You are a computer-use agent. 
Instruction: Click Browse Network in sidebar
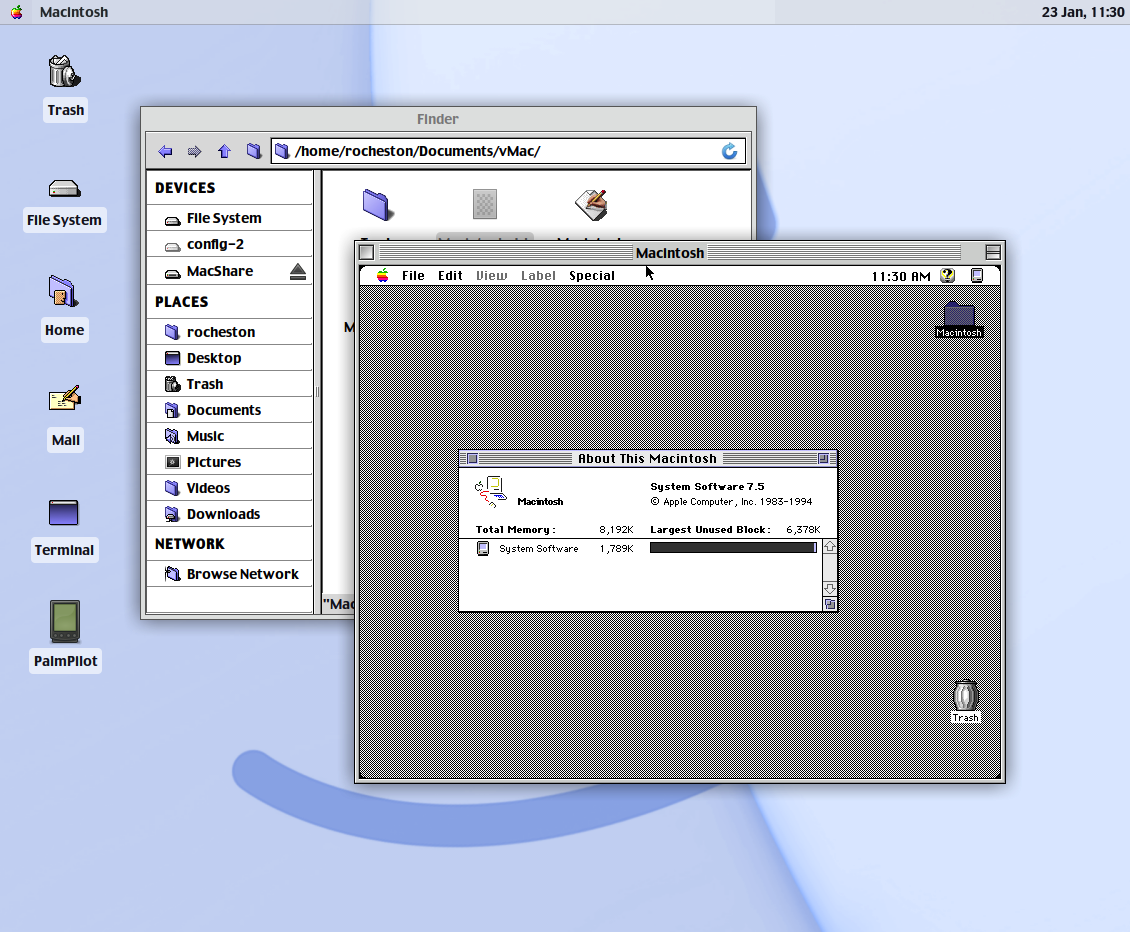[229, 574]
